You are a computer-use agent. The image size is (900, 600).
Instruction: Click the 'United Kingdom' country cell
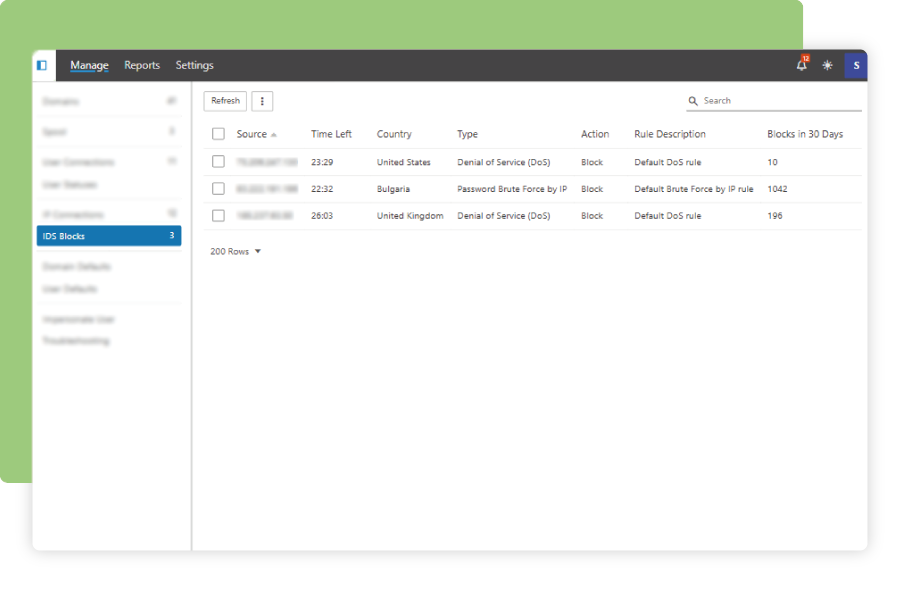(410, 216)
